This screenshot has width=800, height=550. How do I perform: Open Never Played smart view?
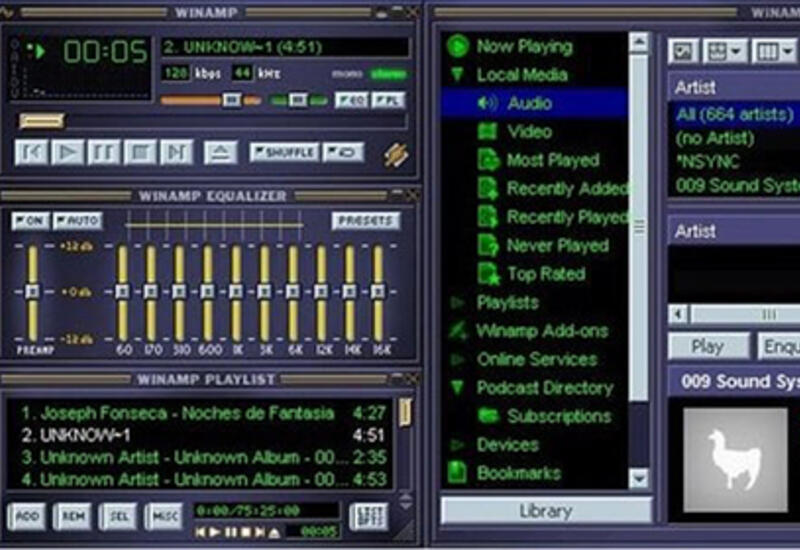coord(557,245)
